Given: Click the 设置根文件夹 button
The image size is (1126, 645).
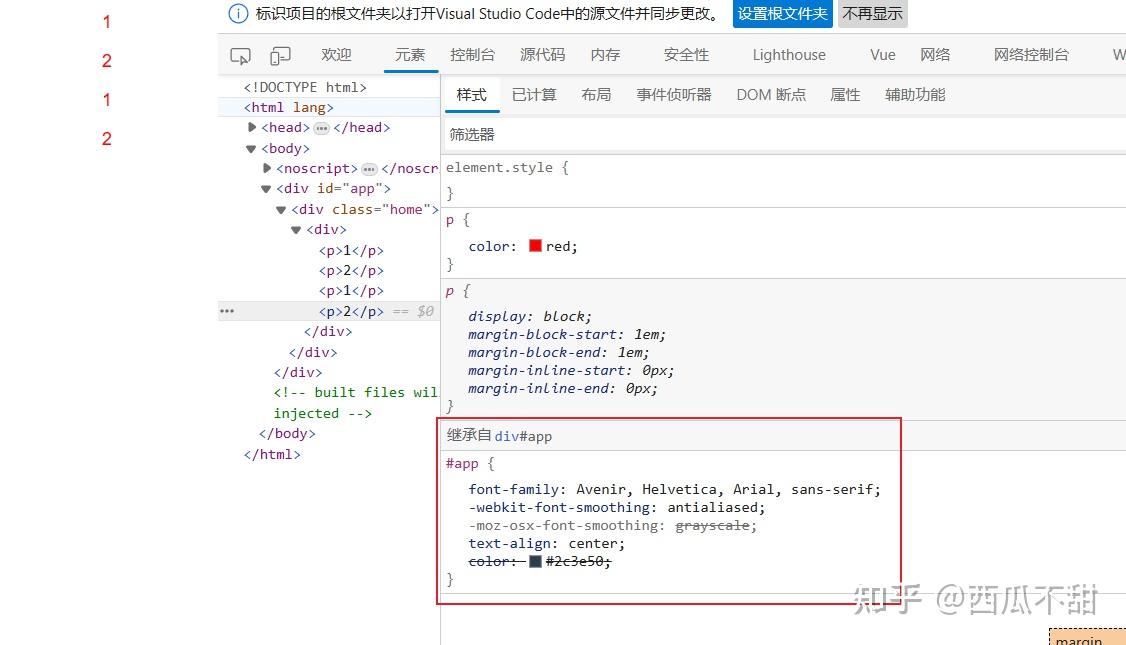Looking at the screenshot, I should (x=783, y=14).
